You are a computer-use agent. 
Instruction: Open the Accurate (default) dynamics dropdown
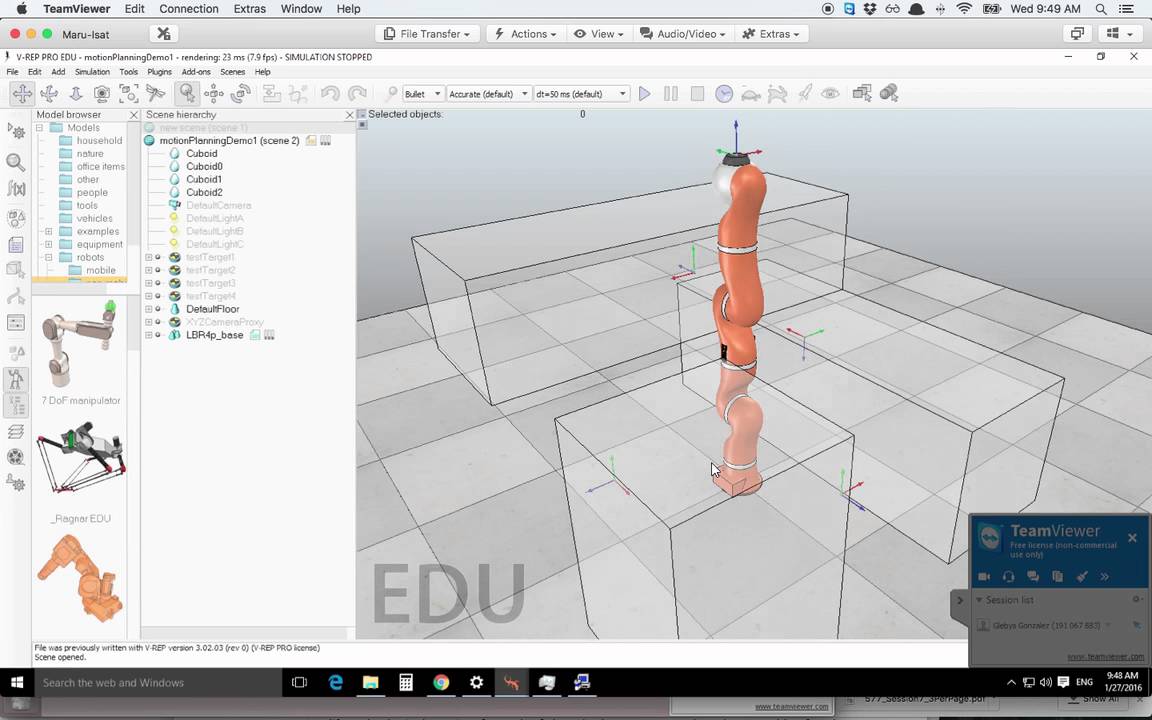coord(488,94)
